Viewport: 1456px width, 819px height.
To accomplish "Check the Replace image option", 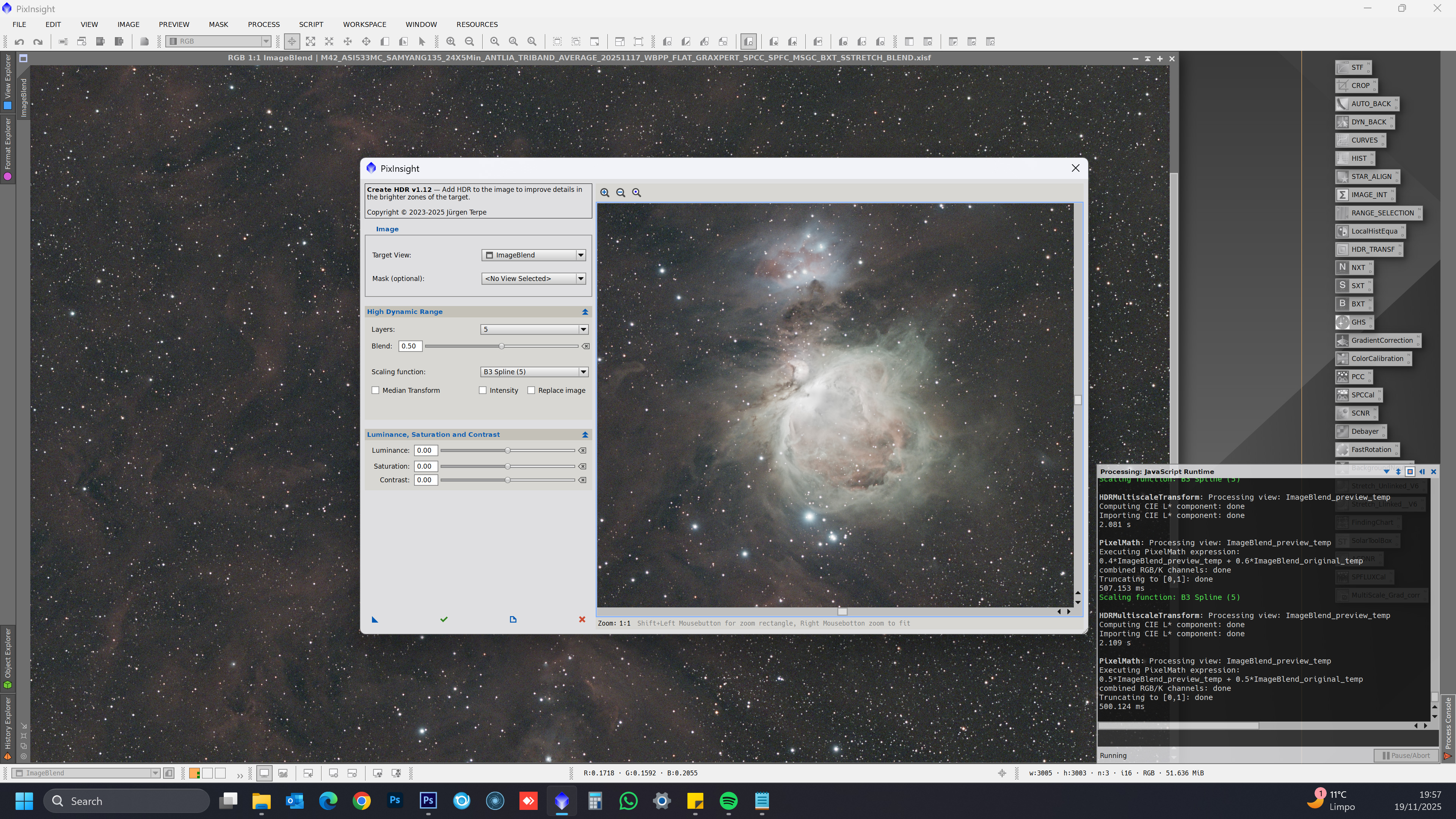I will point(531,391).
